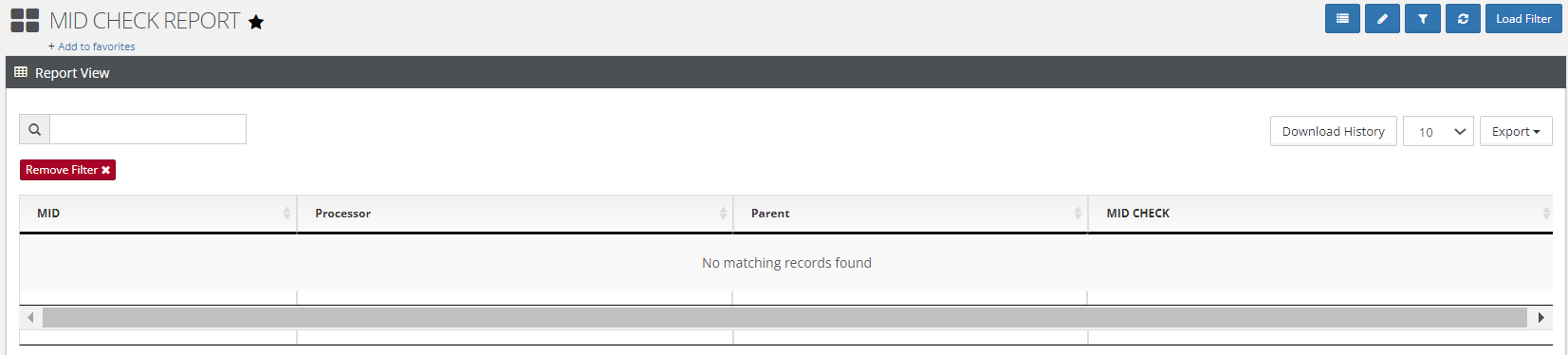Viewport: 1568px width, 355px height.
Task: Click the Load Filter button
Action: click(1523, 19)
